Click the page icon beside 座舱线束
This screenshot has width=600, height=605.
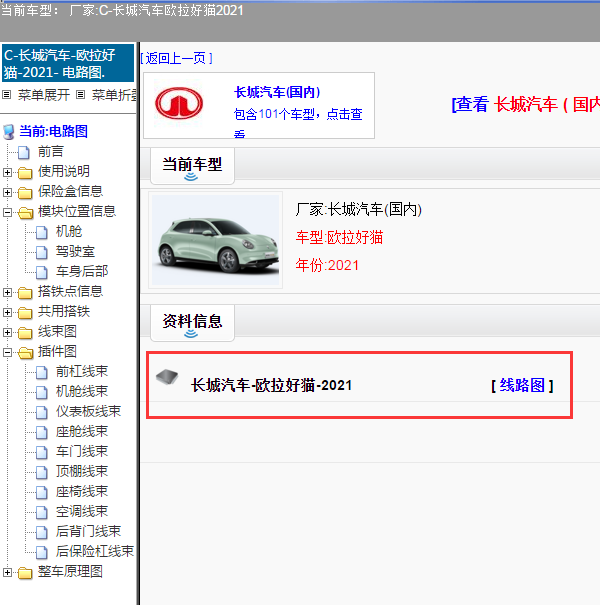42,432
